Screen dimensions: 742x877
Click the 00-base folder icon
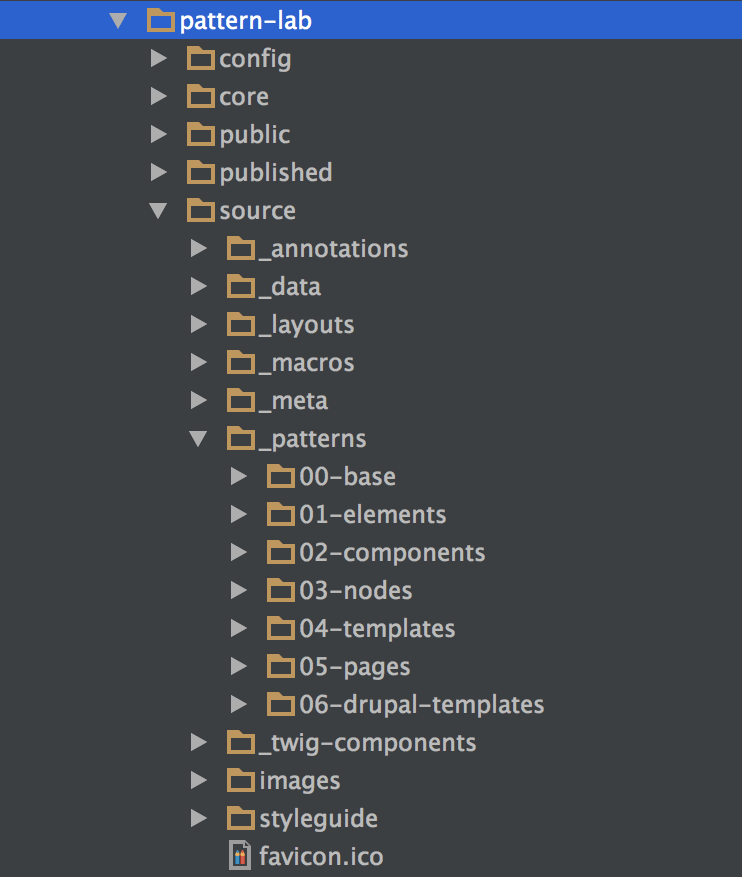pyautogui.click(x=281, y=476)
